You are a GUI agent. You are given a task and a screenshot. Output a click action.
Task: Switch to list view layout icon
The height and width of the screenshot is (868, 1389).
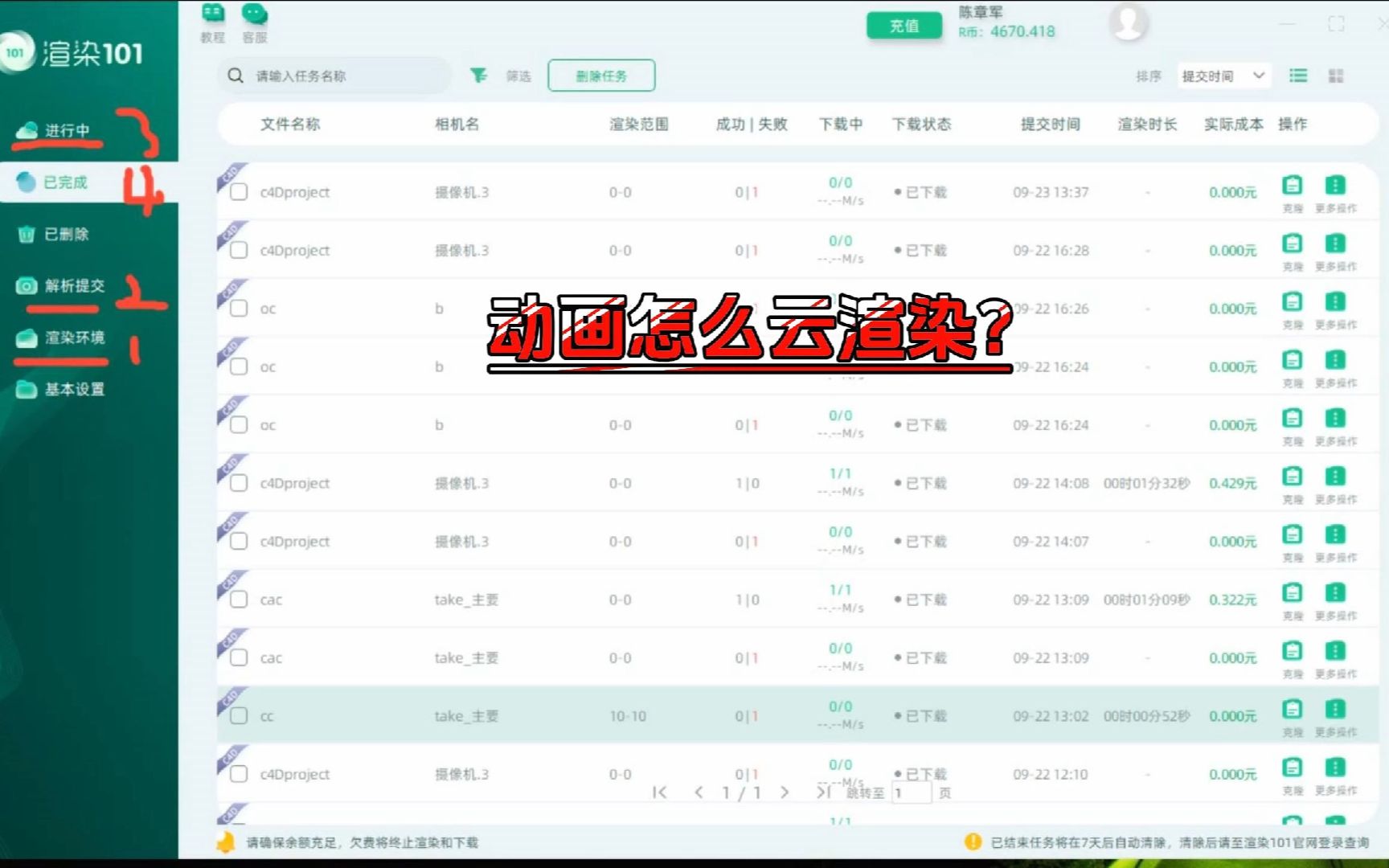tap(1297, 76)
